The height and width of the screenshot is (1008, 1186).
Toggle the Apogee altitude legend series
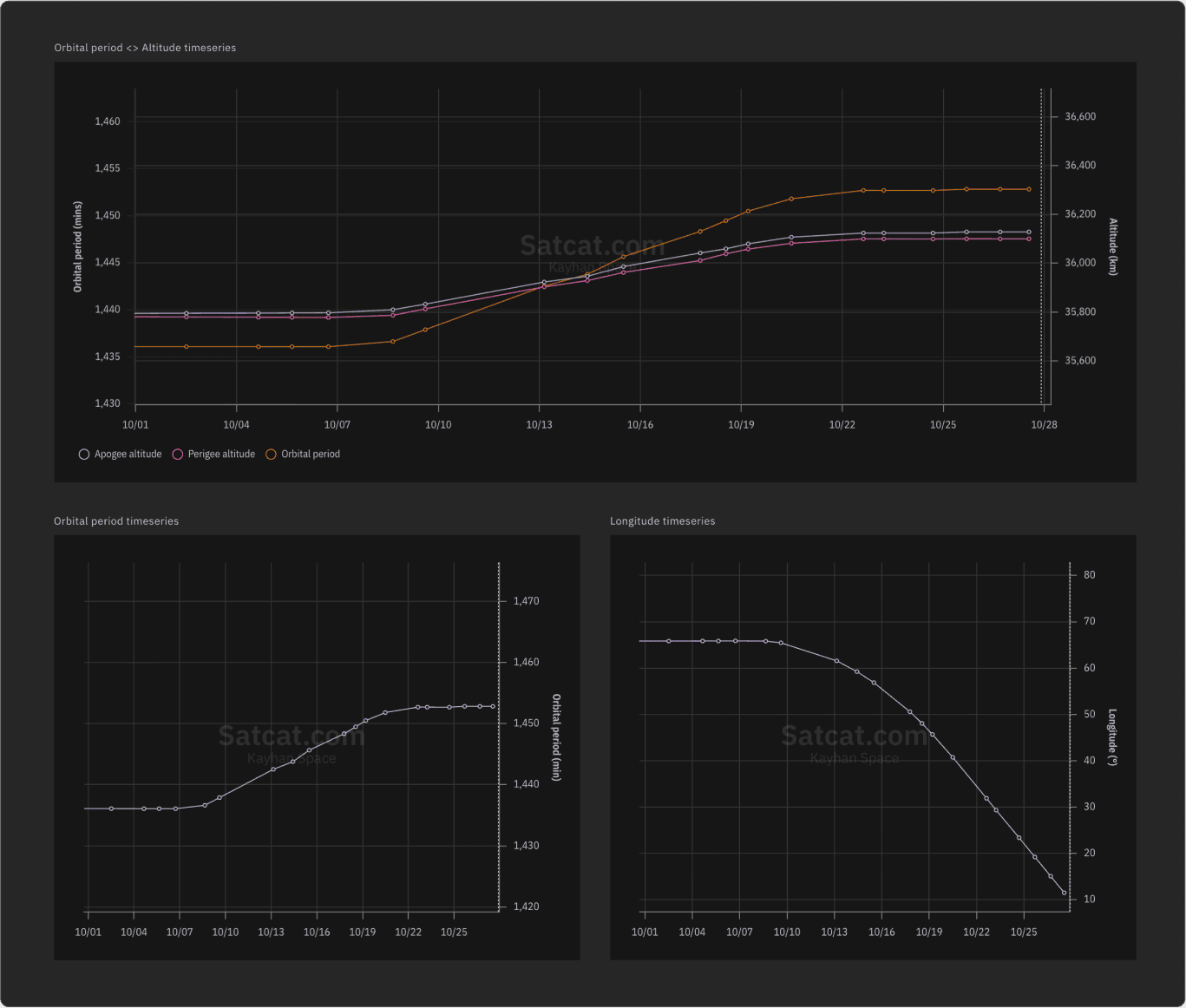pyautogui.click(x=120, y=454)
